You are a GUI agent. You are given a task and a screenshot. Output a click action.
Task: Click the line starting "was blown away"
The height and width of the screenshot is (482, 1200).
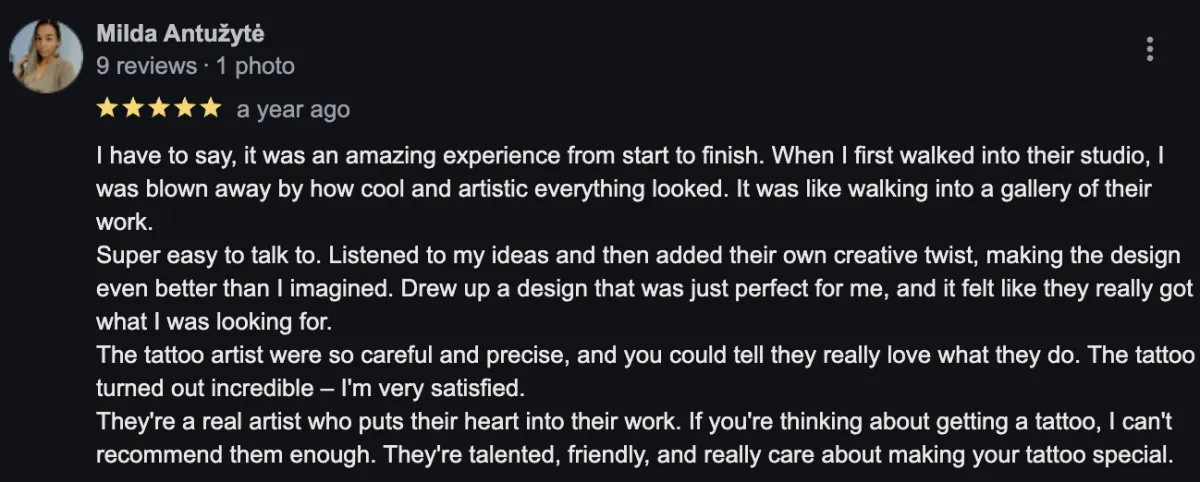click(624, 189)
